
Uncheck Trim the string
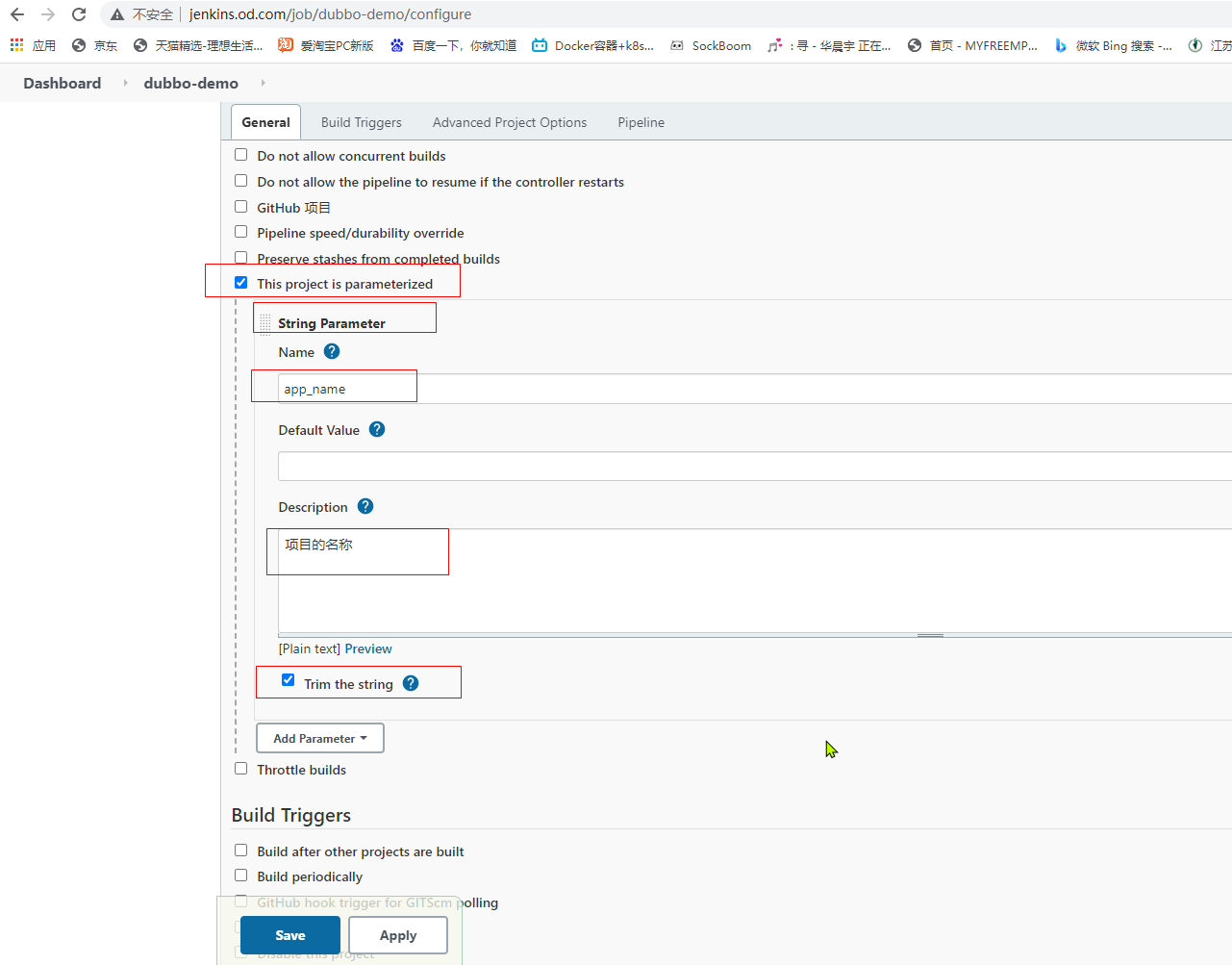click(289, 680)
